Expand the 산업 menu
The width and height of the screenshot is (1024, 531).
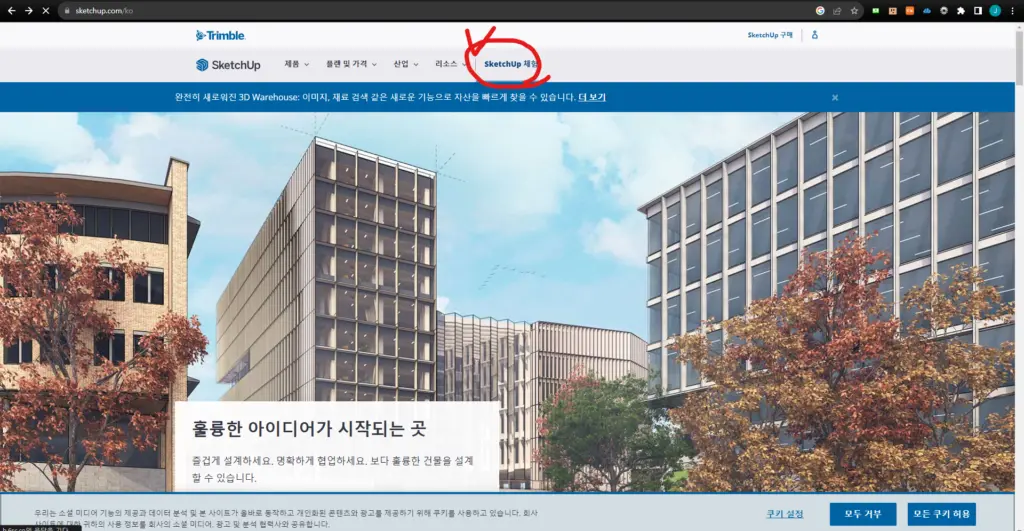click(x=406, y=64)
